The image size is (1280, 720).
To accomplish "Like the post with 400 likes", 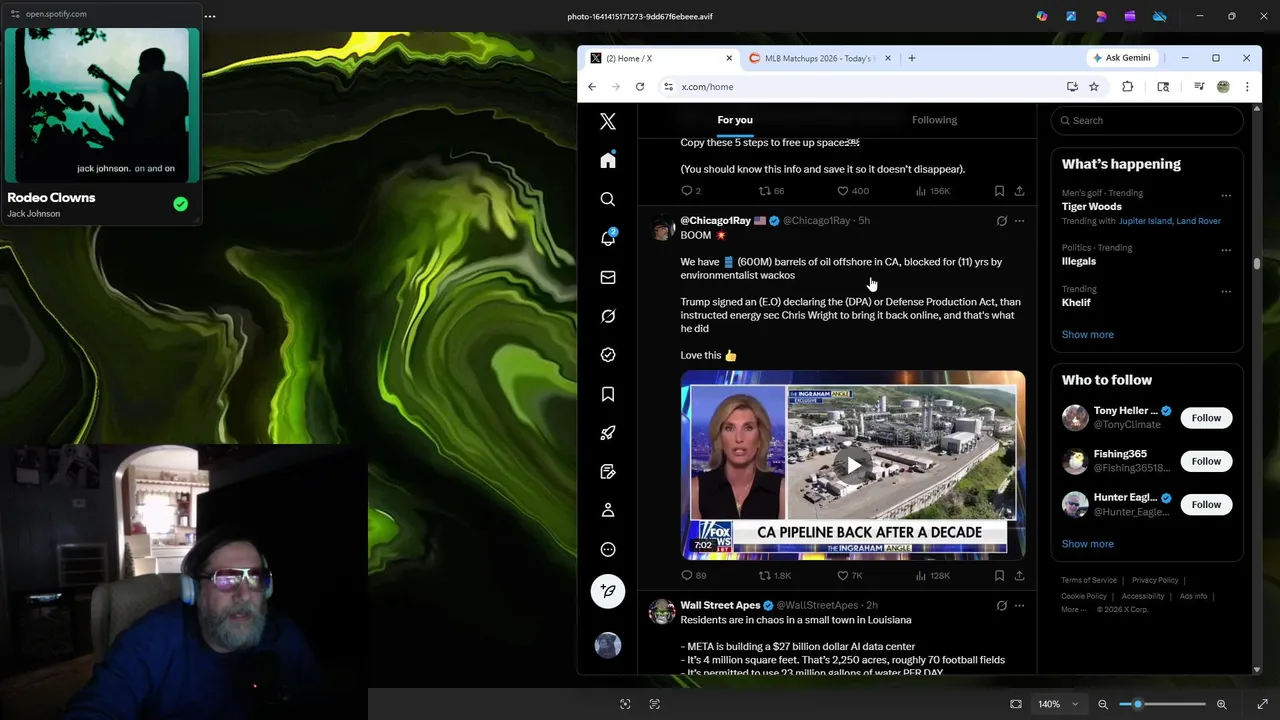I will [x=843, y=191].
